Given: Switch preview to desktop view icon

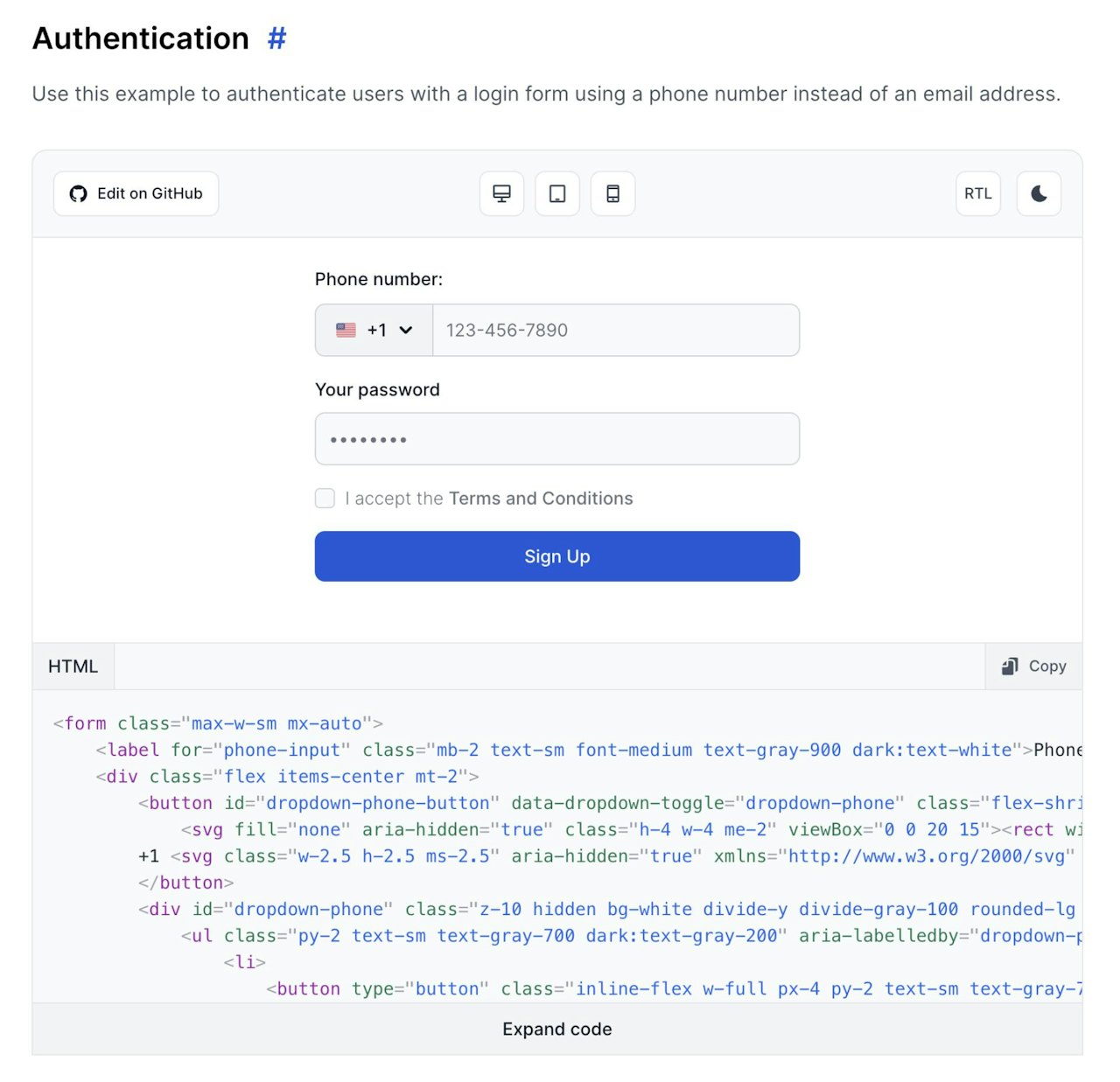Looking at the screenshot, I should (x=501, y=194).
